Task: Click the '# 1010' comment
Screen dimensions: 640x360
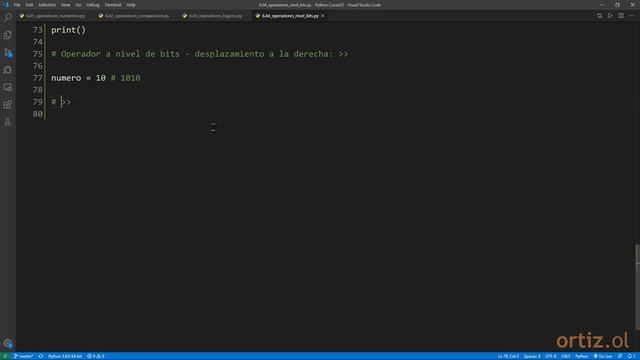Action: tap(126, 78)
